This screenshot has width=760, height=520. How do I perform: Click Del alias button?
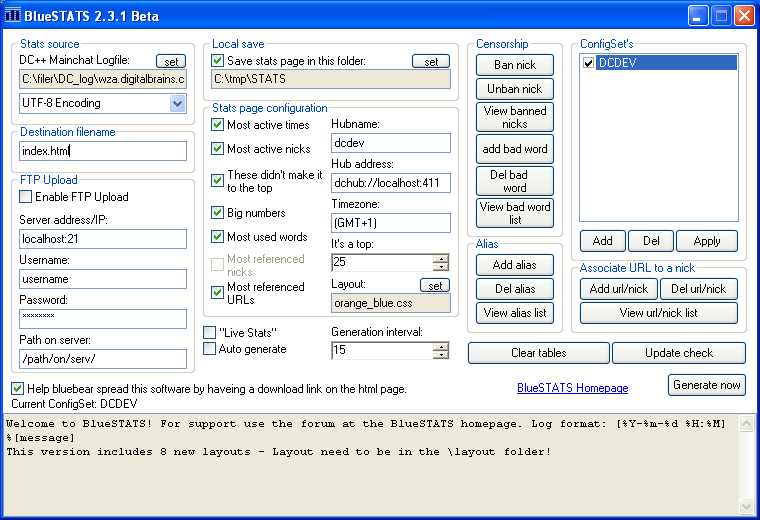pyautogui.click(x=515, y=289)
